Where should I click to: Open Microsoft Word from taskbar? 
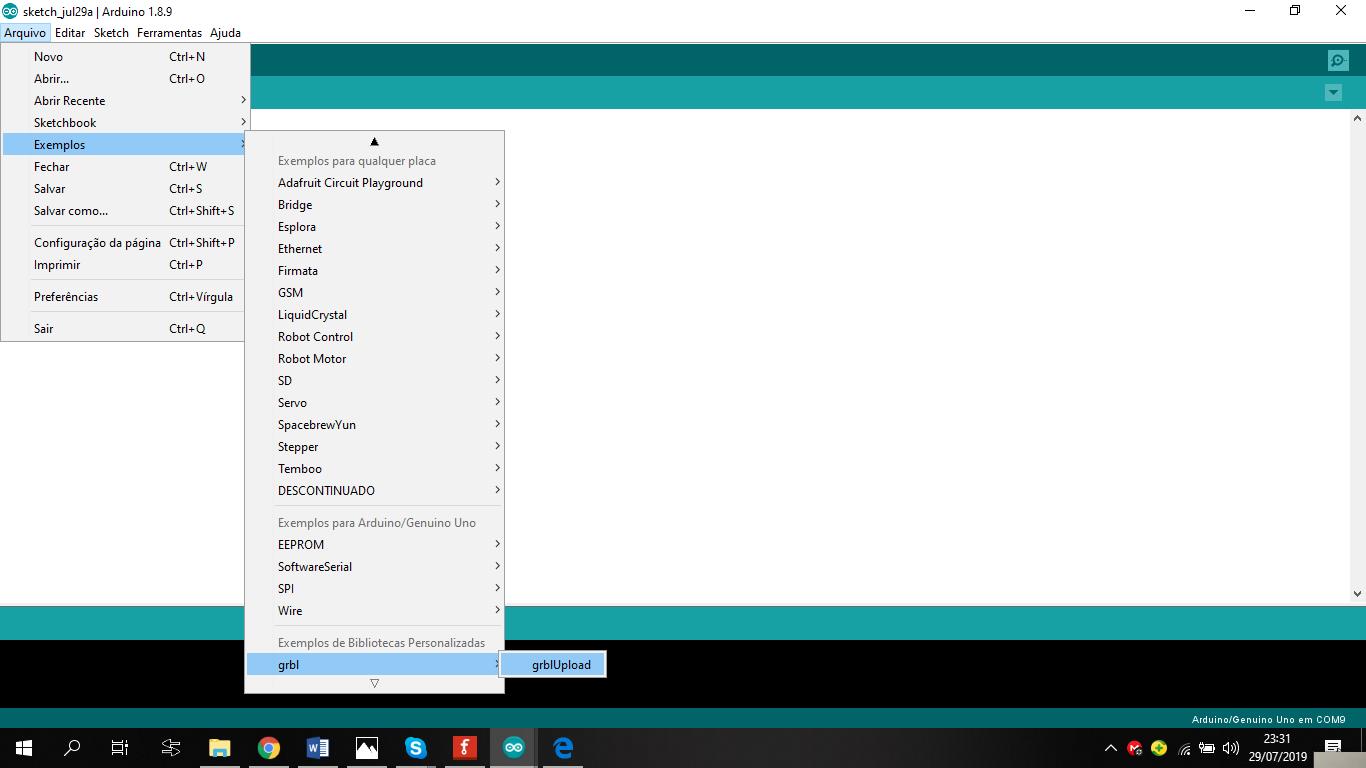[317, 747]
